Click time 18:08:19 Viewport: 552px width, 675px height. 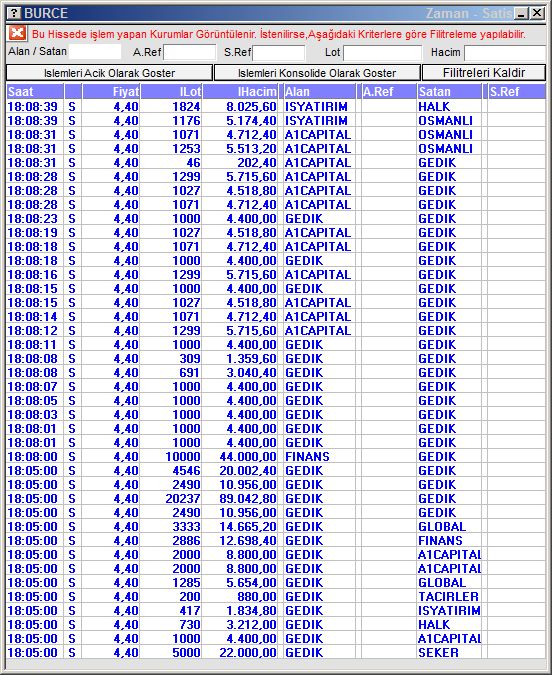tap(33, 232)
